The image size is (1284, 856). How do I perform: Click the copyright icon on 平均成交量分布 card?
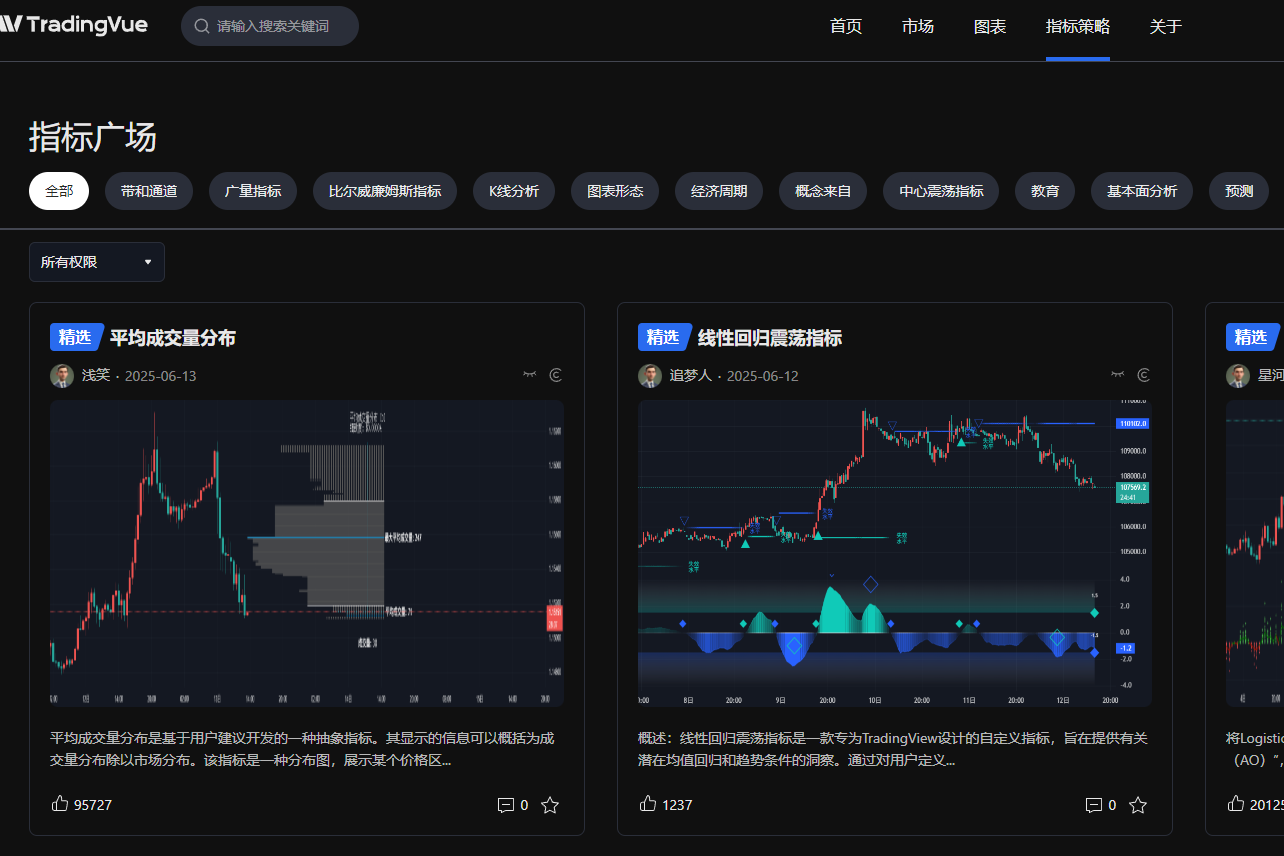pyautogui.click(x=556, y=375)
